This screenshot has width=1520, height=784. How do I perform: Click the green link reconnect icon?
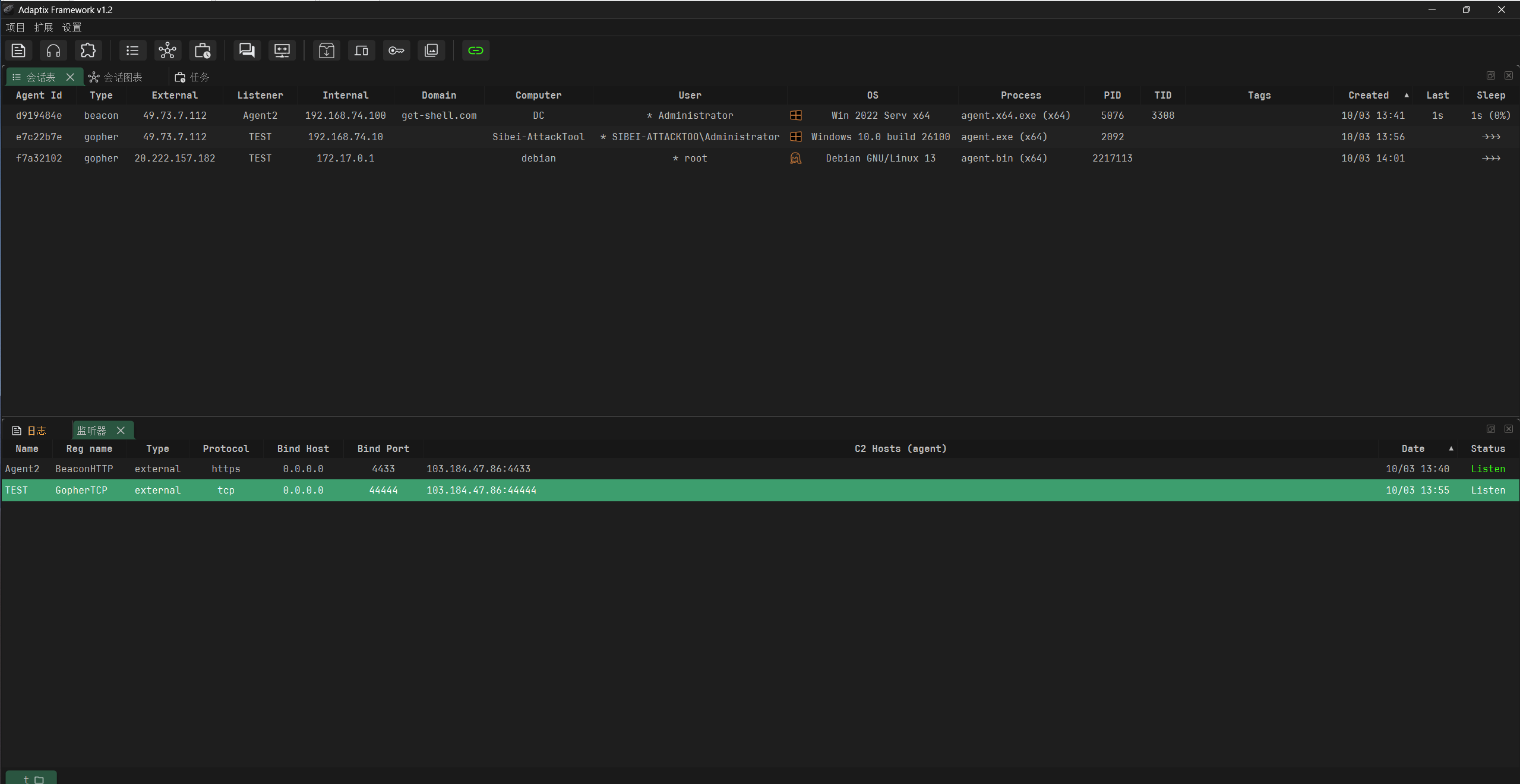tap(476, 50)
